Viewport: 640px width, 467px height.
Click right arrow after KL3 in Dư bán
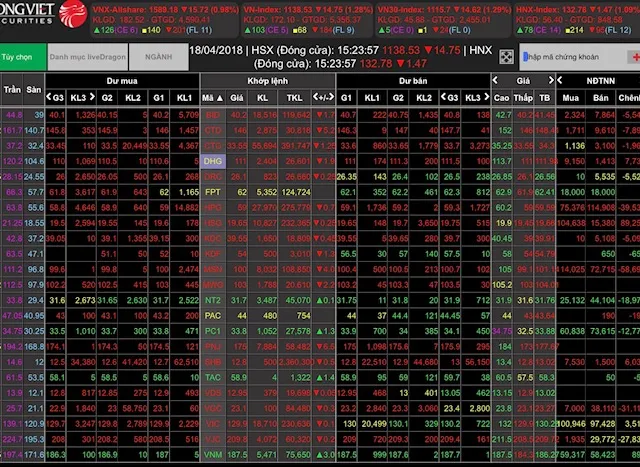pos(486,97)
